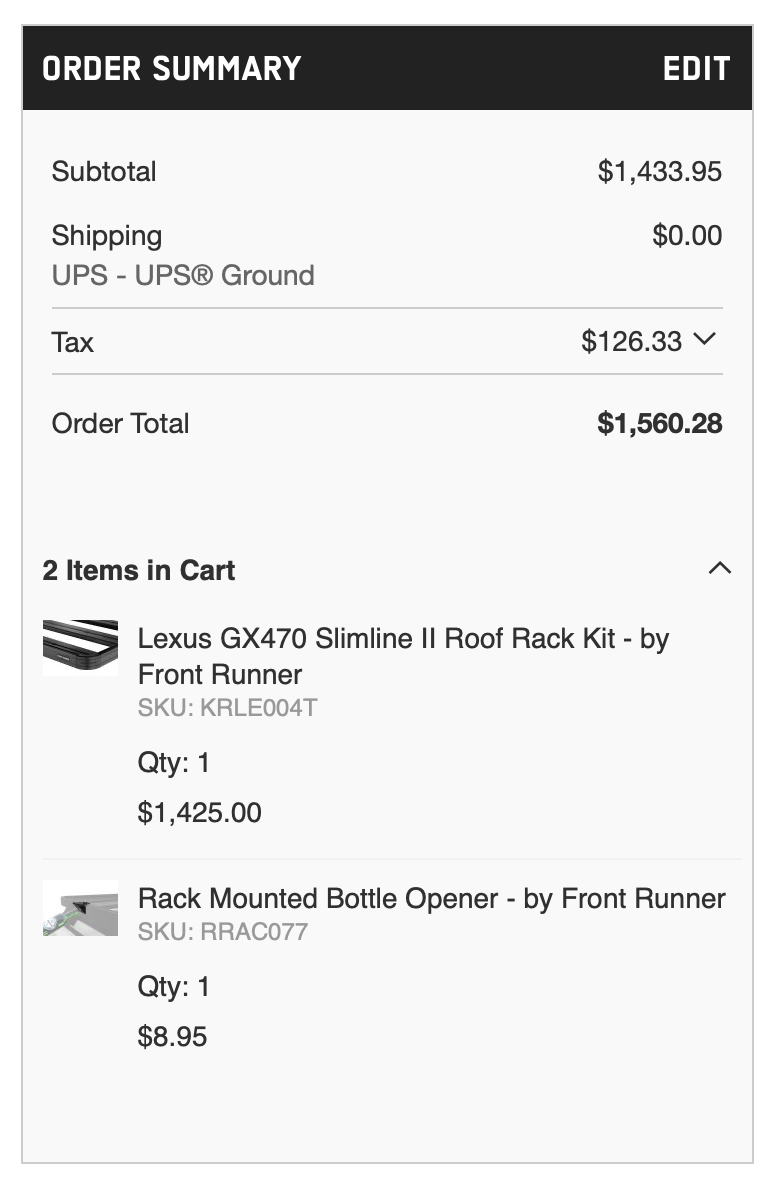Open the Lexus GX470 roof rack thumbnail
Screen dimensions: 778x1186
click(80, 647)
